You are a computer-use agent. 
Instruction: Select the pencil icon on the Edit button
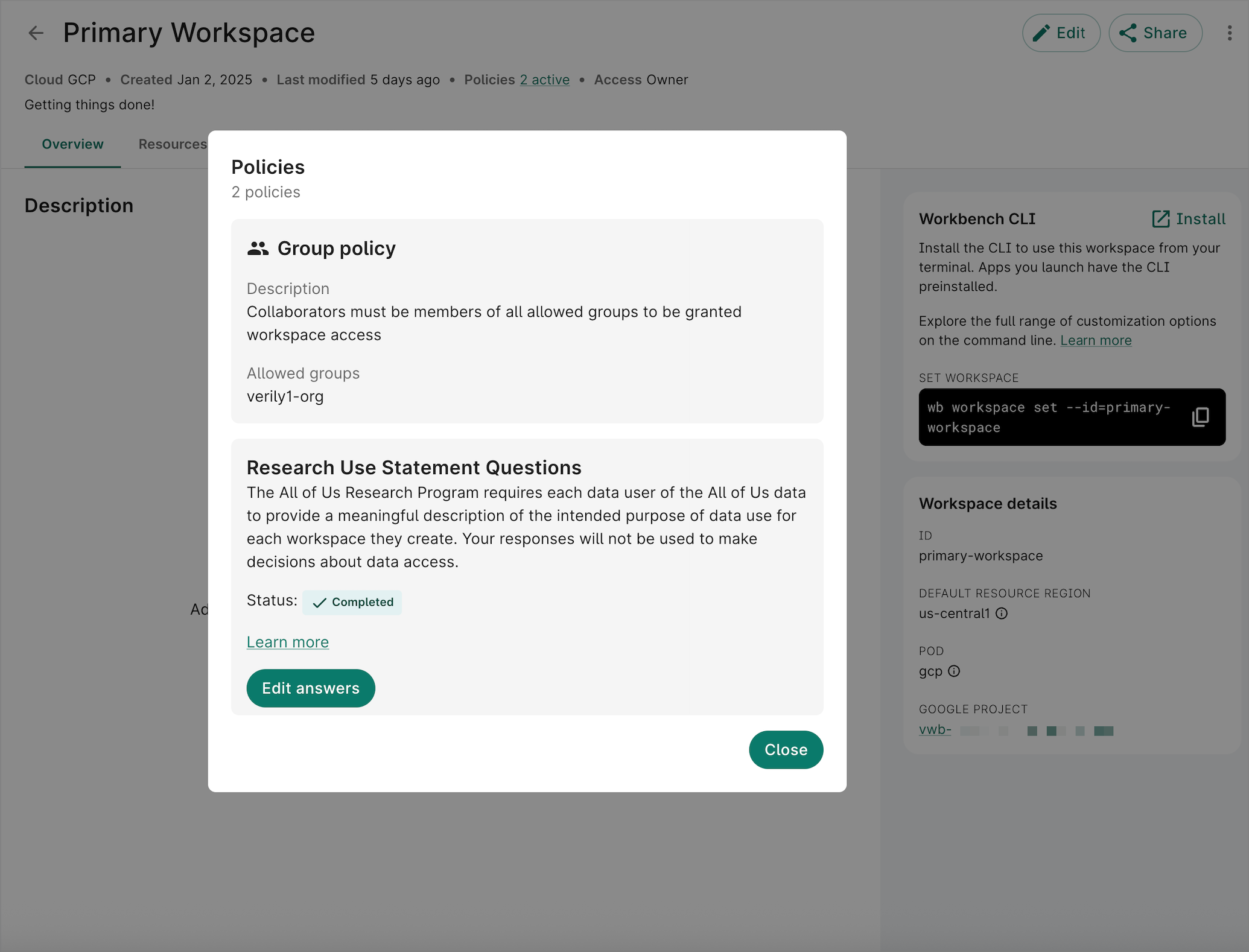pos(1042,33)
